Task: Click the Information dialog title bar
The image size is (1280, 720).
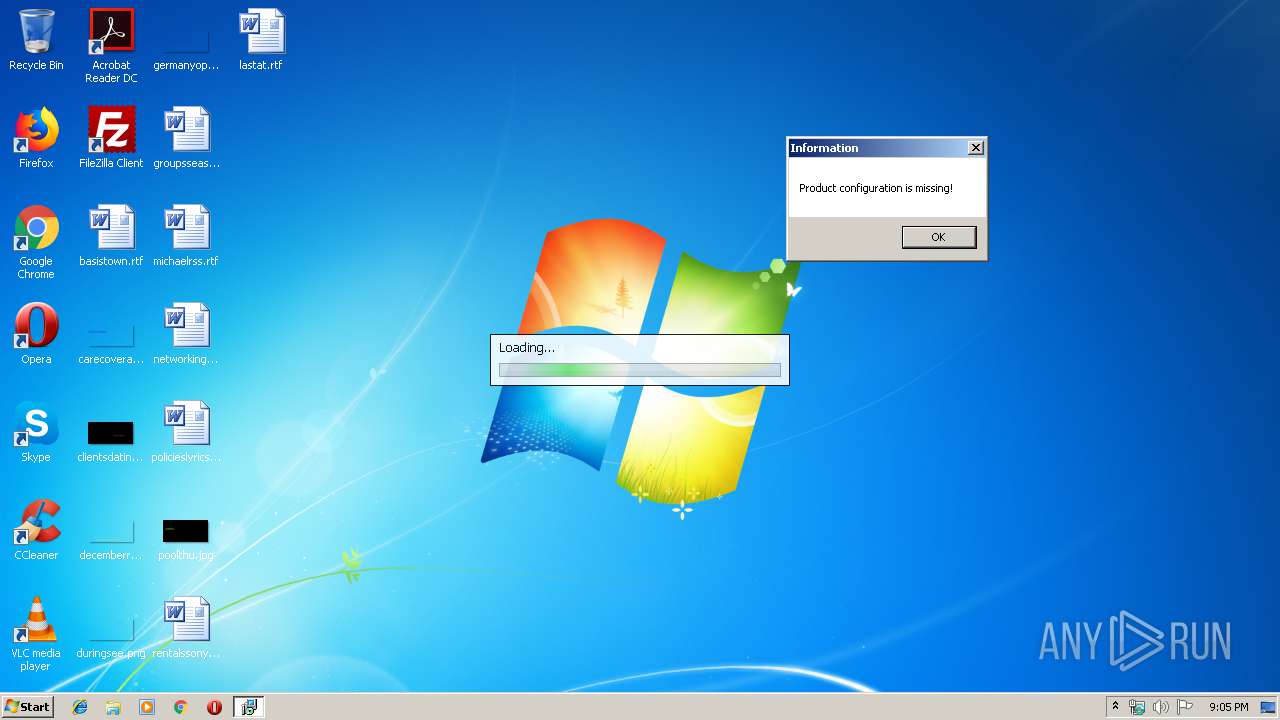Action: (877, 148)
